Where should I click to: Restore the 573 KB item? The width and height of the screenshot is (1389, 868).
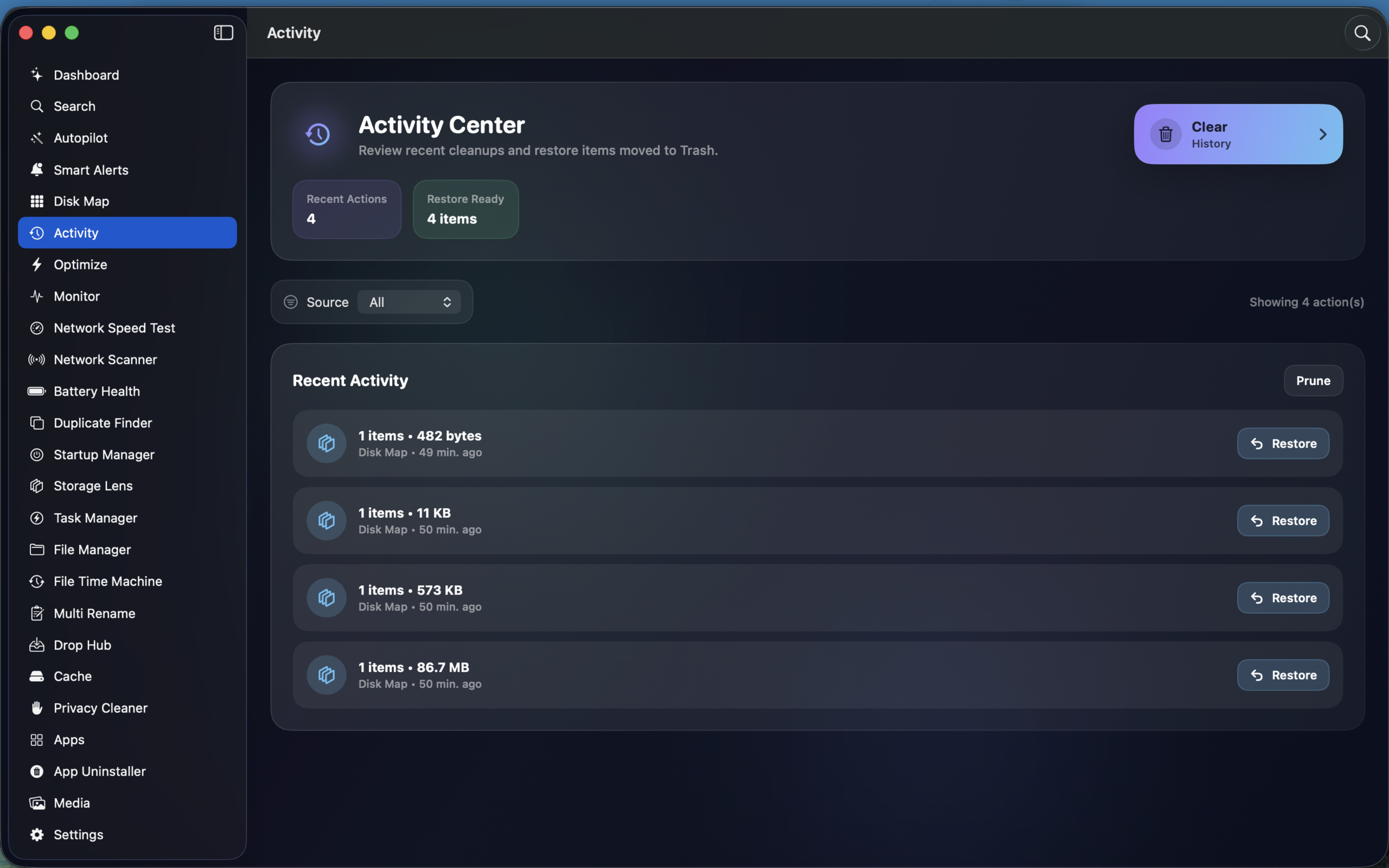pyautogui.click(x=1283, y=598)
